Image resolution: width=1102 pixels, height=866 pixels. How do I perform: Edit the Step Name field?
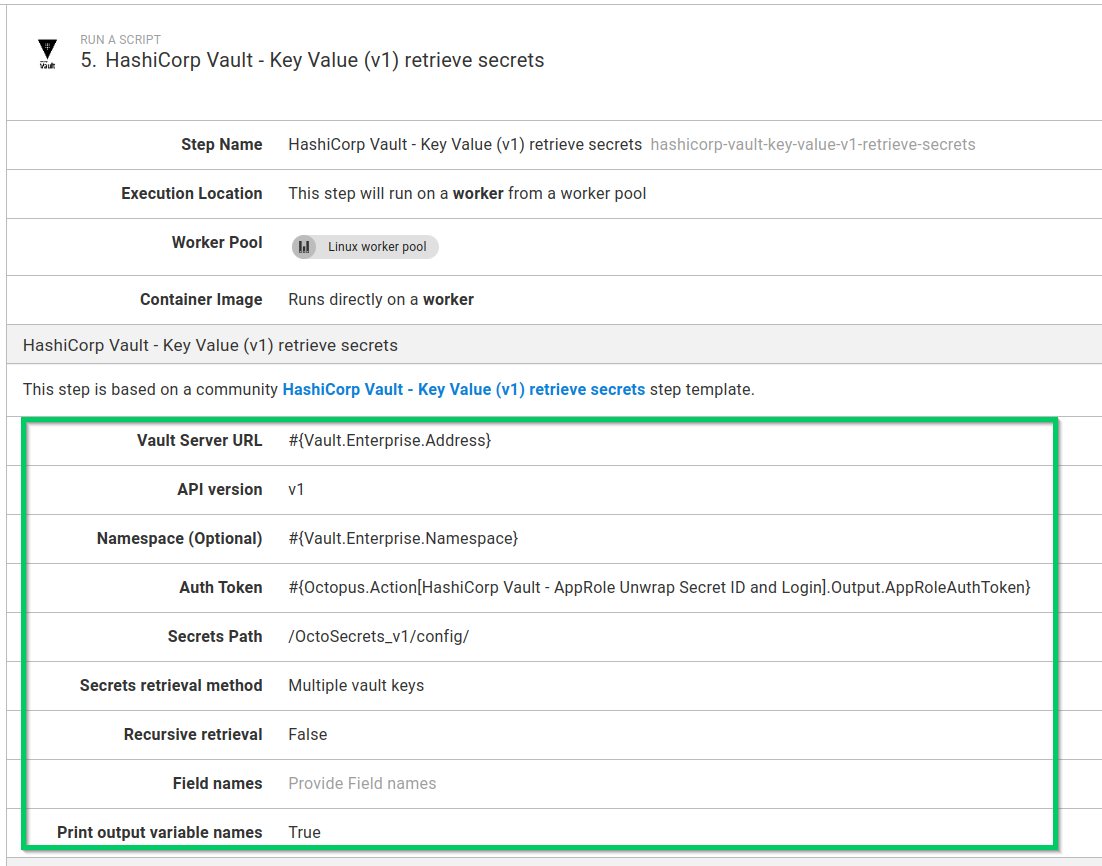[x=462, y=144]
